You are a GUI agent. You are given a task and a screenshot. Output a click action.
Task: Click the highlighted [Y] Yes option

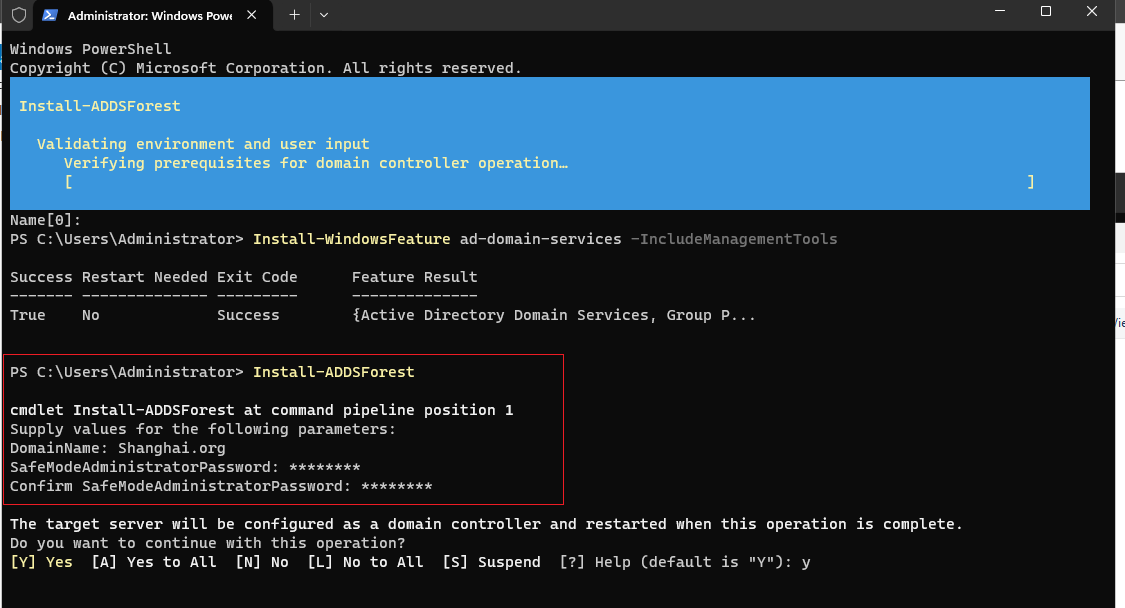click(x=42, y=562)
